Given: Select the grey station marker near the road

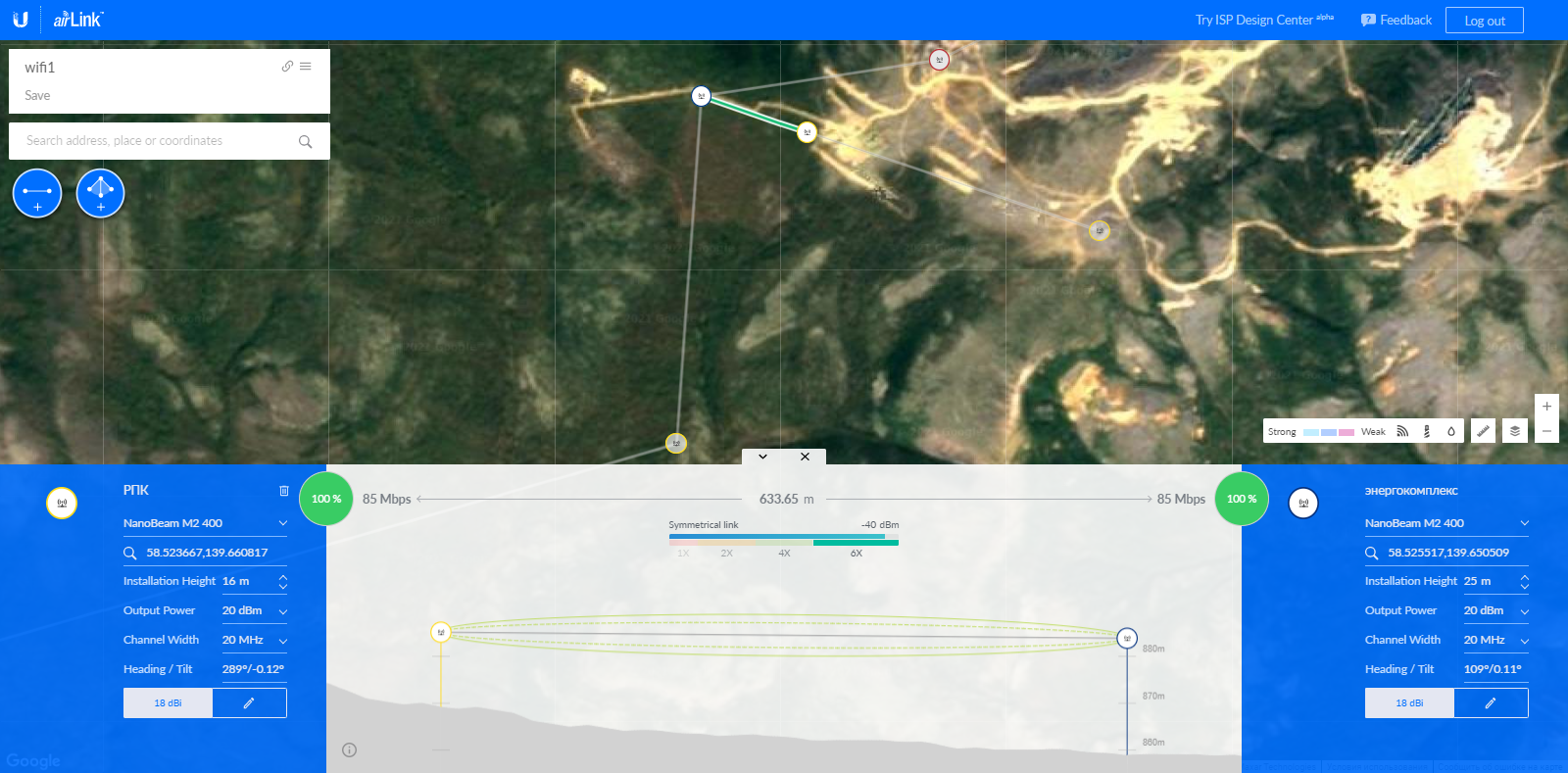Looking at the screenshot, I should (x=1100, y=231).
